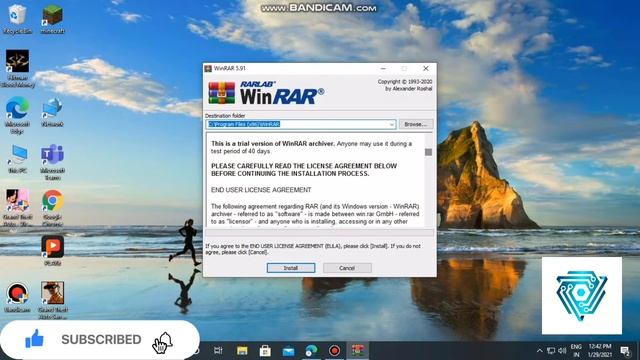Minimize the WinRAR 5.91 window
This screenshot has width=640, height=360.
[383, 68]
